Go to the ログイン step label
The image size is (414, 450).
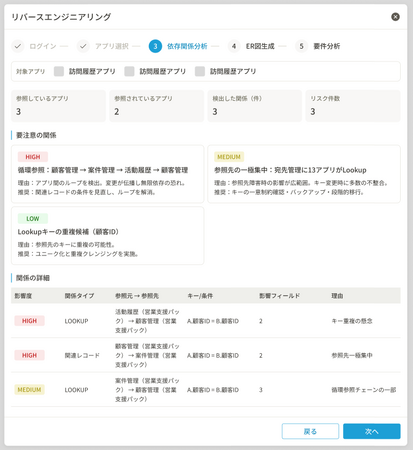click(x=43, y=46)
